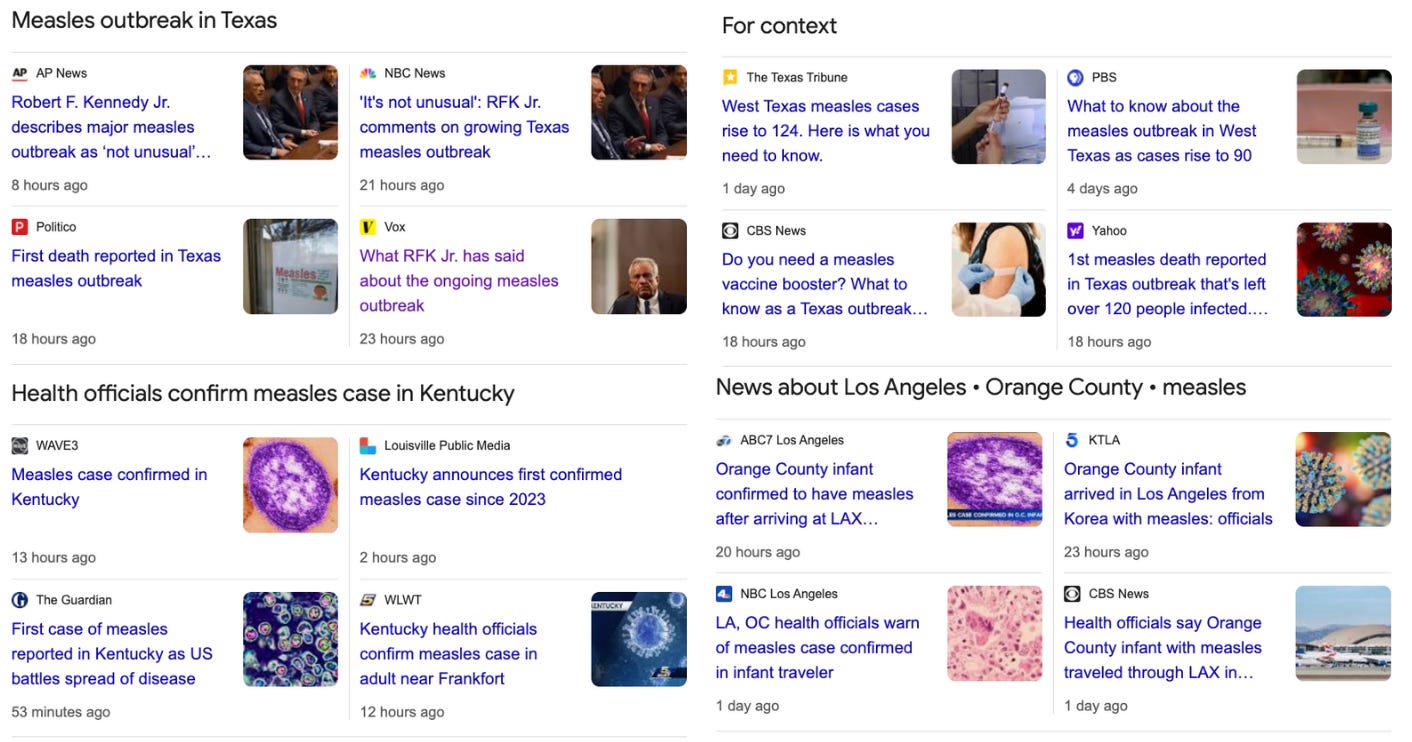Click the Politico red logo icon
This screenshot has height=742, width=1412.
point(20,227)
